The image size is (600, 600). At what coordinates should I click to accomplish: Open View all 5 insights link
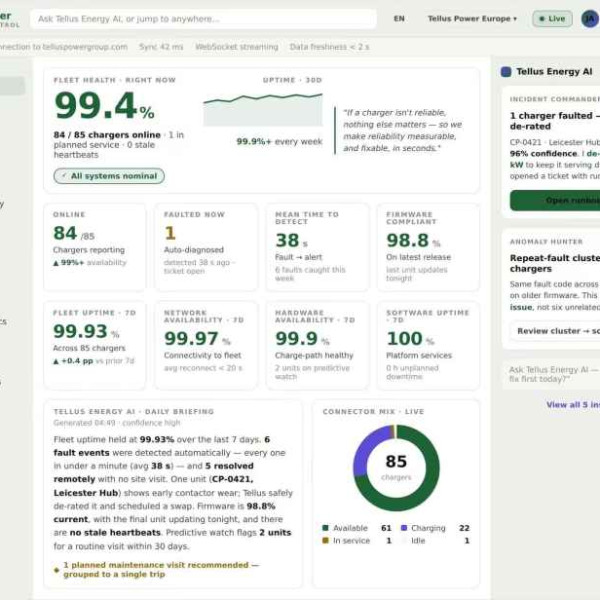coord(573,404)
